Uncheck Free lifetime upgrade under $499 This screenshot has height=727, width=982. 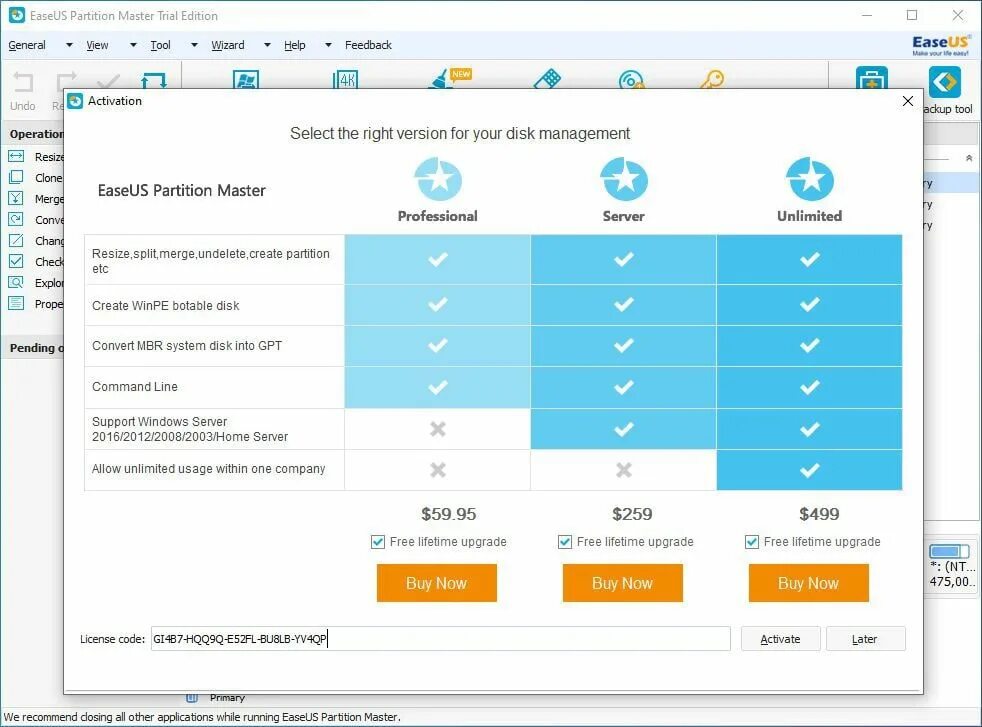(752, 542)
